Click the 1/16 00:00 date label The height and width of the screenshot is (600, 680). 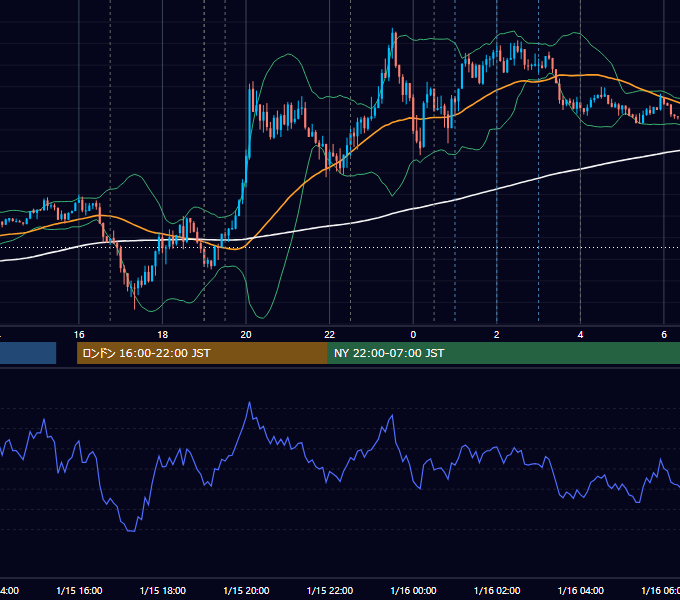pyautogui.click(x=413, y=591)
